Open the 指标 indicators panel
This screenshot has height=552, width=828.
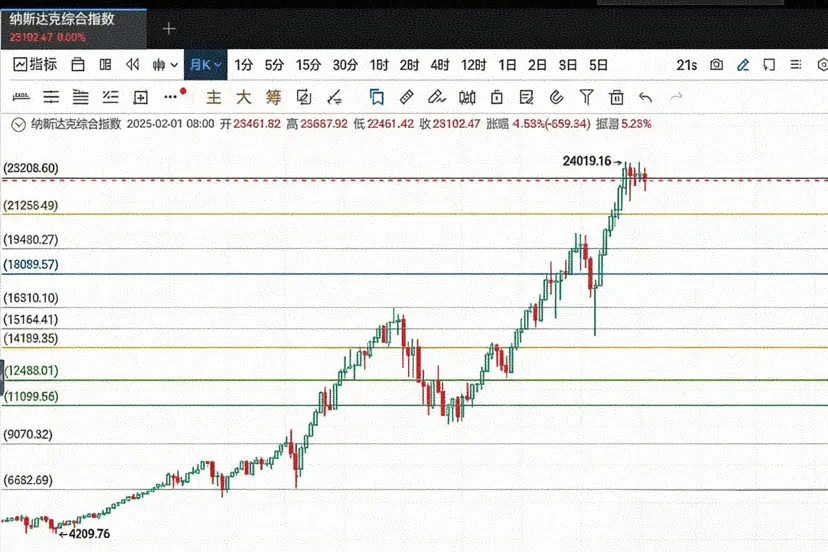coord(35,64)
